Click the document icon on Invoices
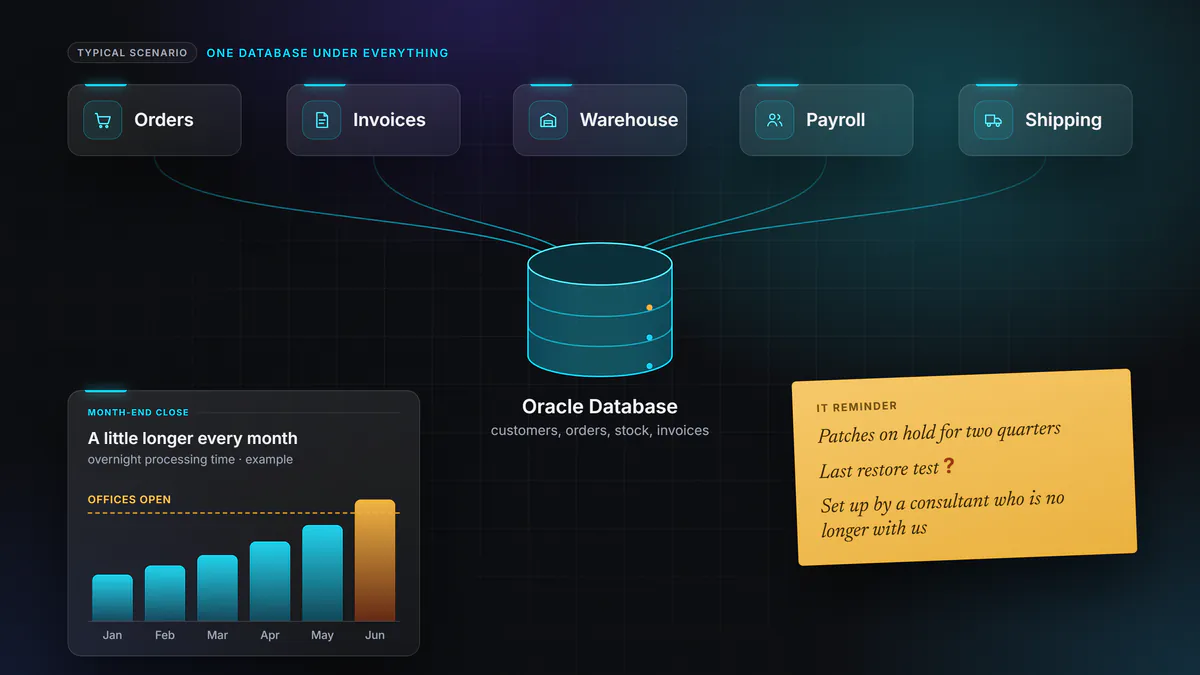The height and width of the screenshot is (675, 1200). [321, 120]
